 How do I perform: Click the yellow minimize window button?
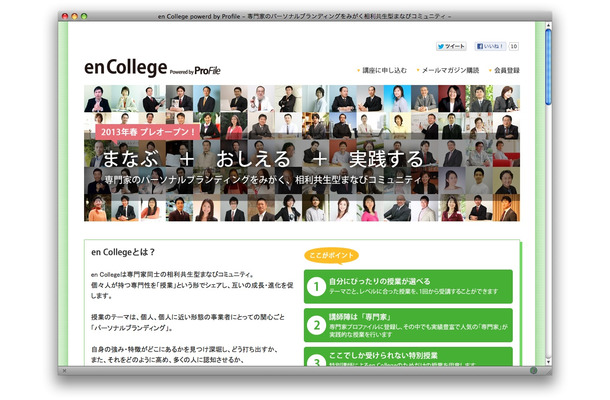point(74,16)
